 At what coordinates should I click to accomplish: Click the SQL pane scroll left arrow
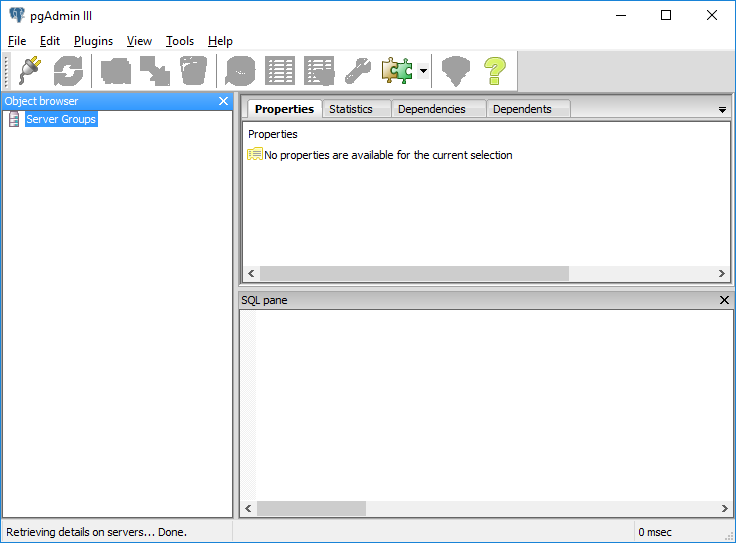pos(248,508)
